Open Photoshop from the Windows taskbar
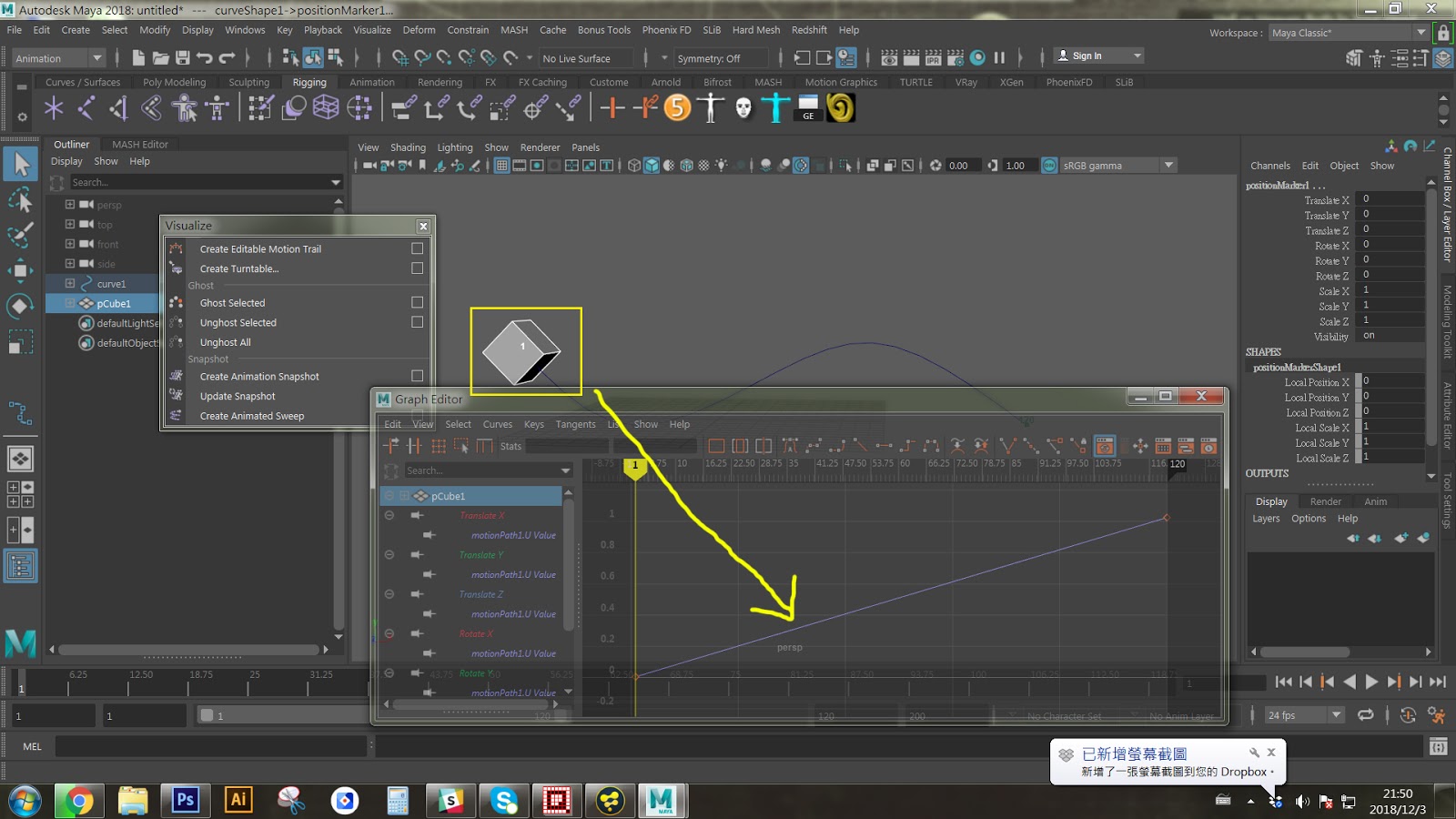 [185, 801]
